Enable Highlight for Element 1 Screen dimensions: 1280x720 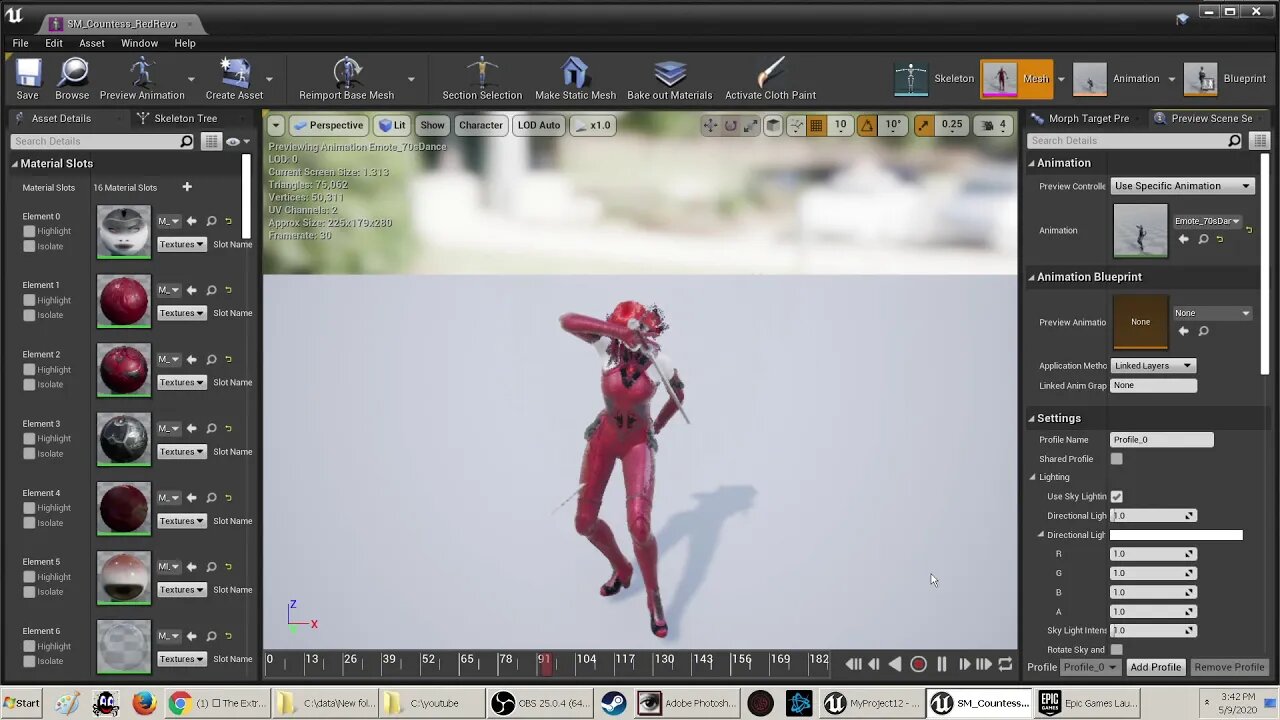(x=30, y=300)
